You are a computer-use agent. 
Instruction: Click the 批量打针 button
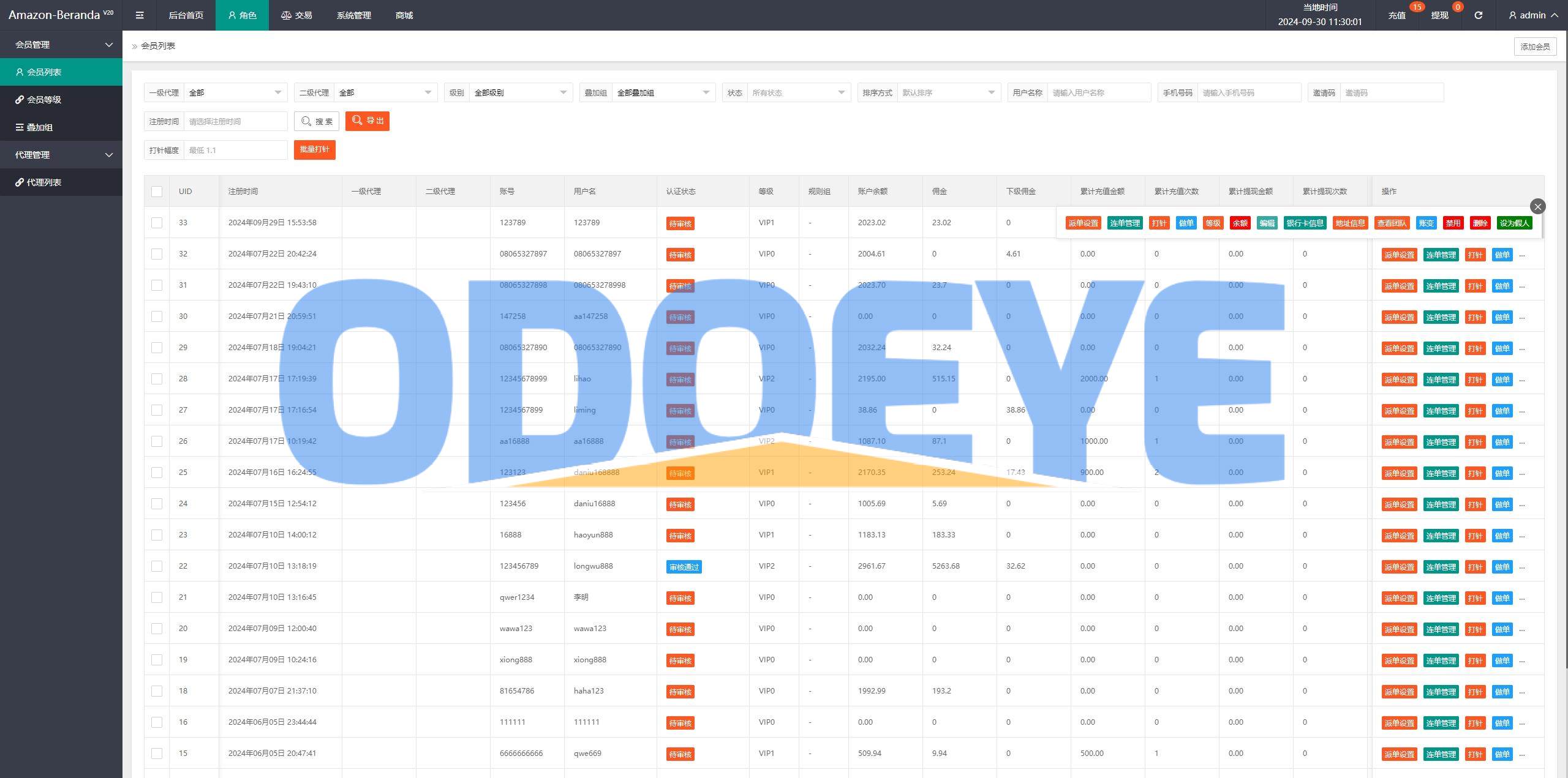[314, 150]
